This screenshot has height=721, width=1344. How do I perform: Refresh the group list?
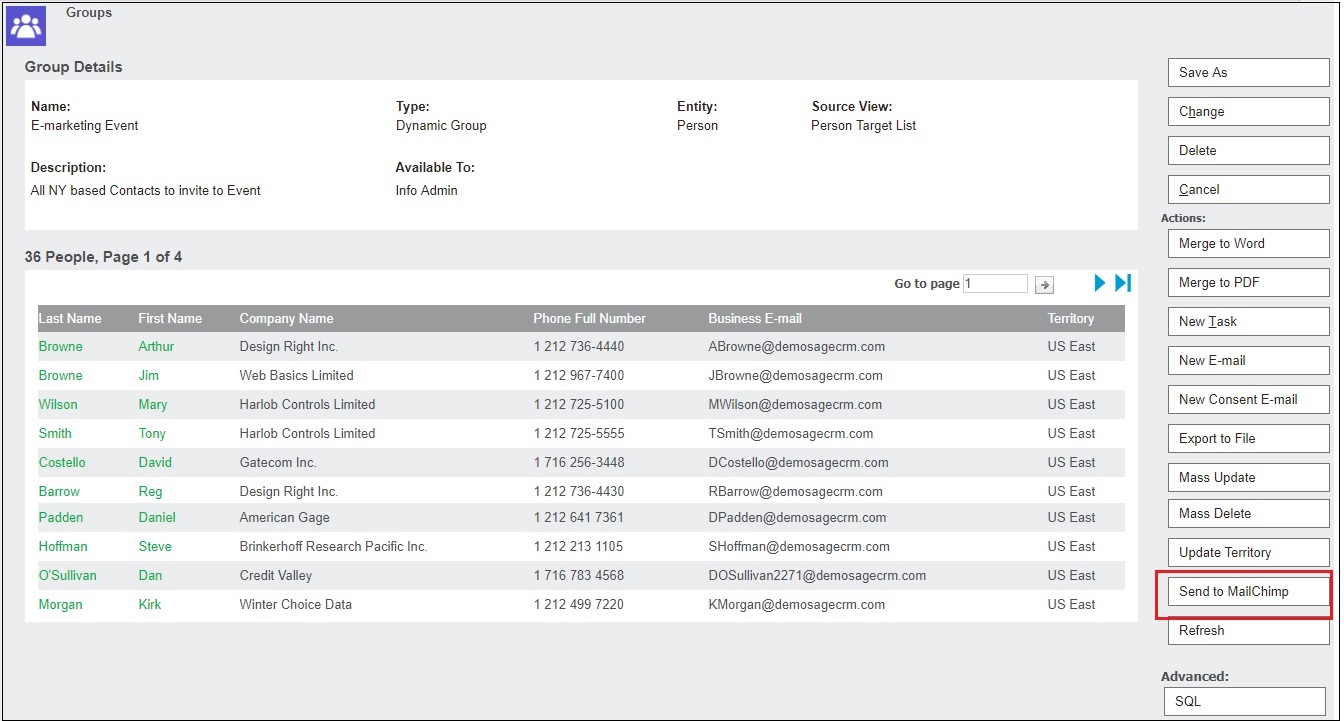point(1248,630)
